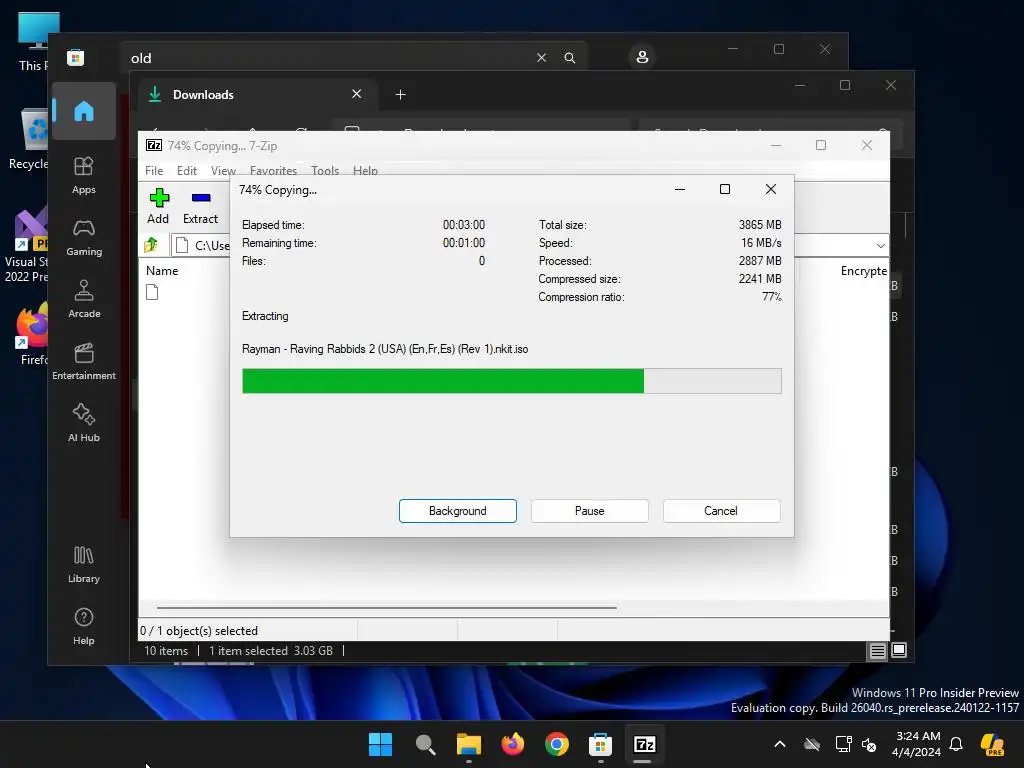Image resolution: width=1024 pixels, height=768 pixels.
Task: Clear the Microsoft Store search text
Action: click(541, 57)
